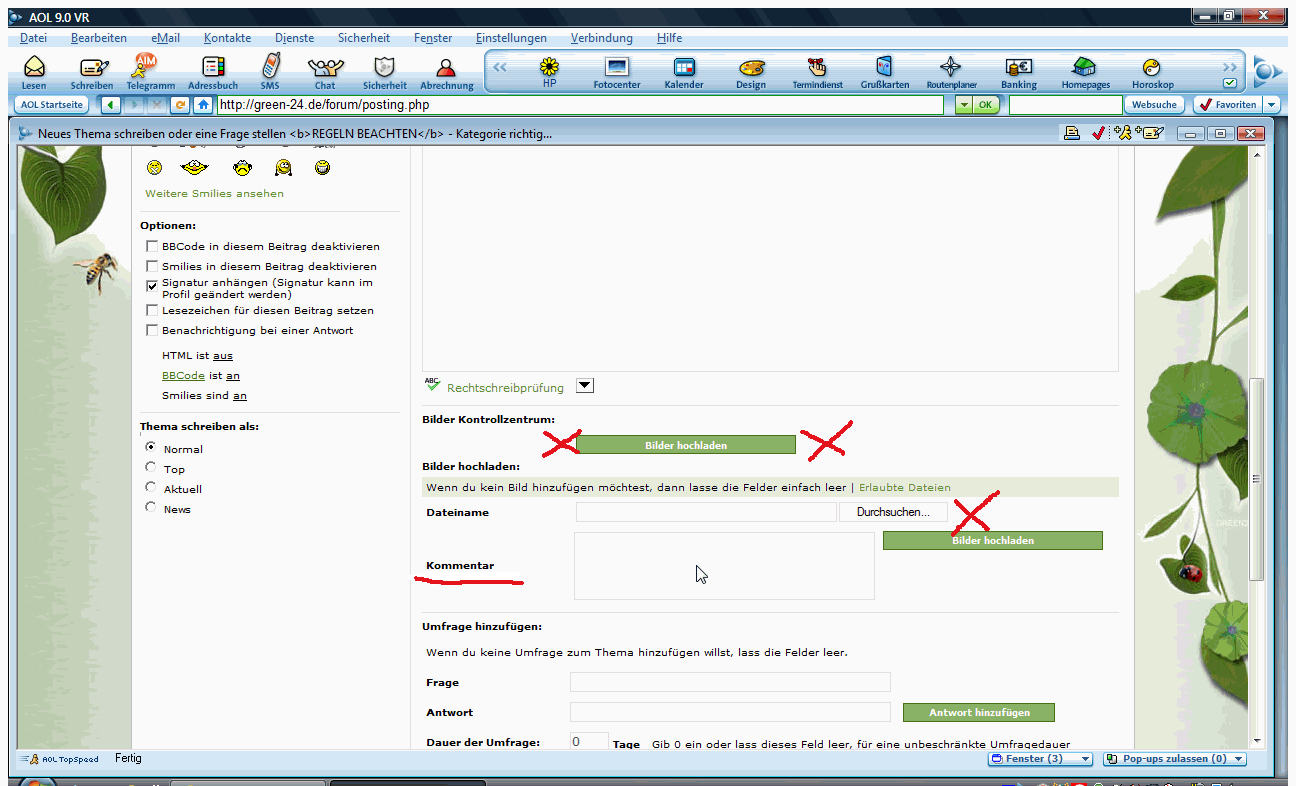Expand the Rechtschreibprüfung dropdown arrow
This screenshot has height=786, width=1296.
[x=586, y=386]
